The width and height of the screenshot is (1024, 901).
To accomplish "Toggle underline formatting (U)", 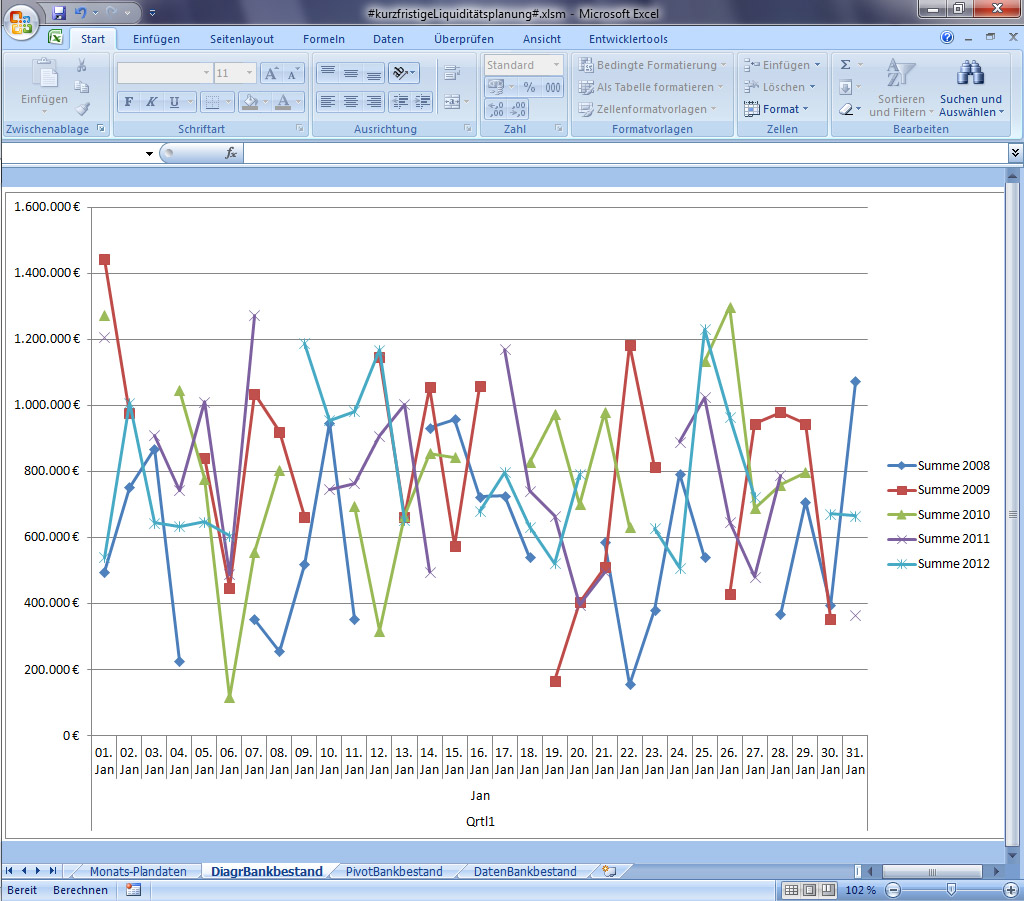I will point(174,102).
